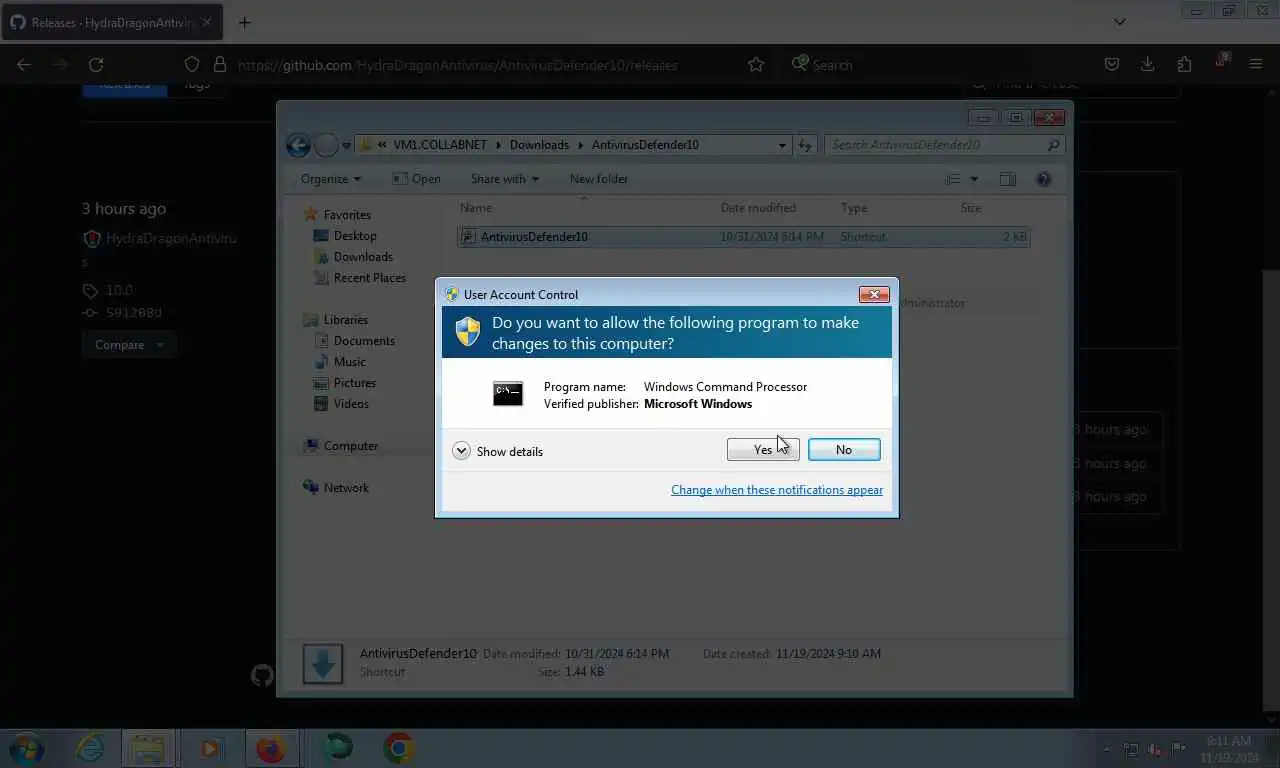Open Chrome from taskbar

(399, 748)
